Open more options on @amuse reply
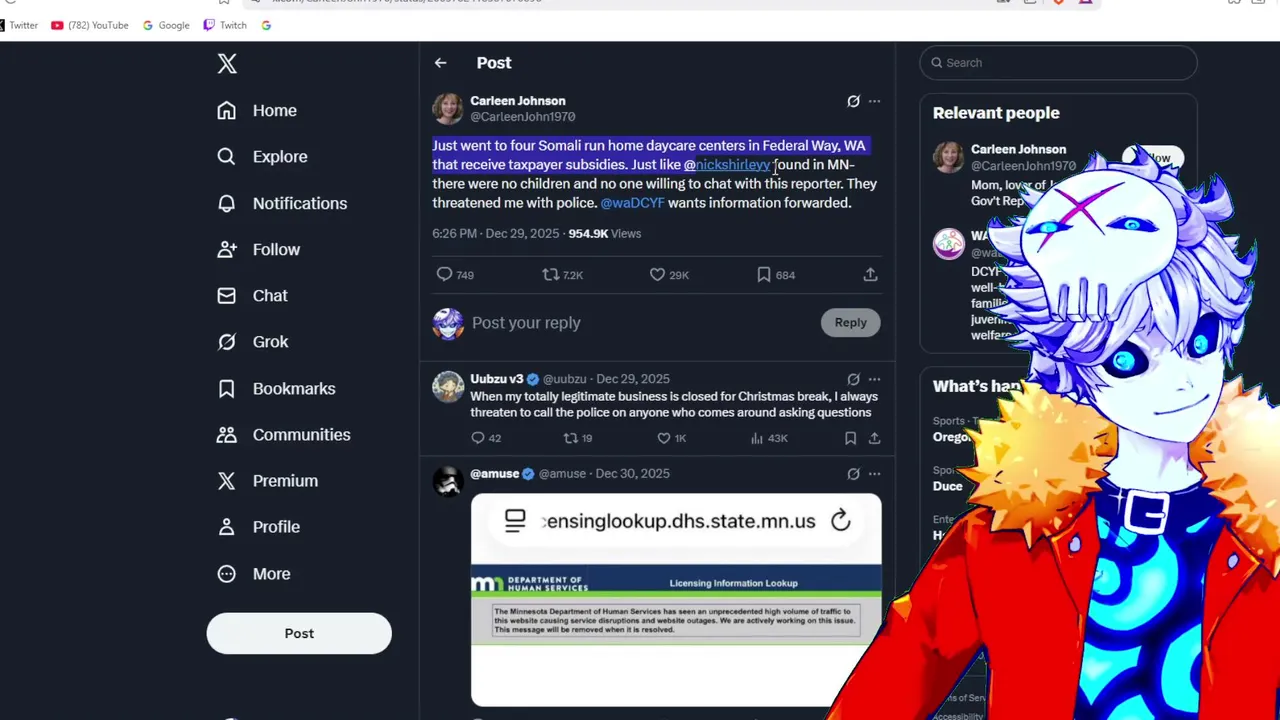The image size is (1280, 720). click(x=874, y=474)
